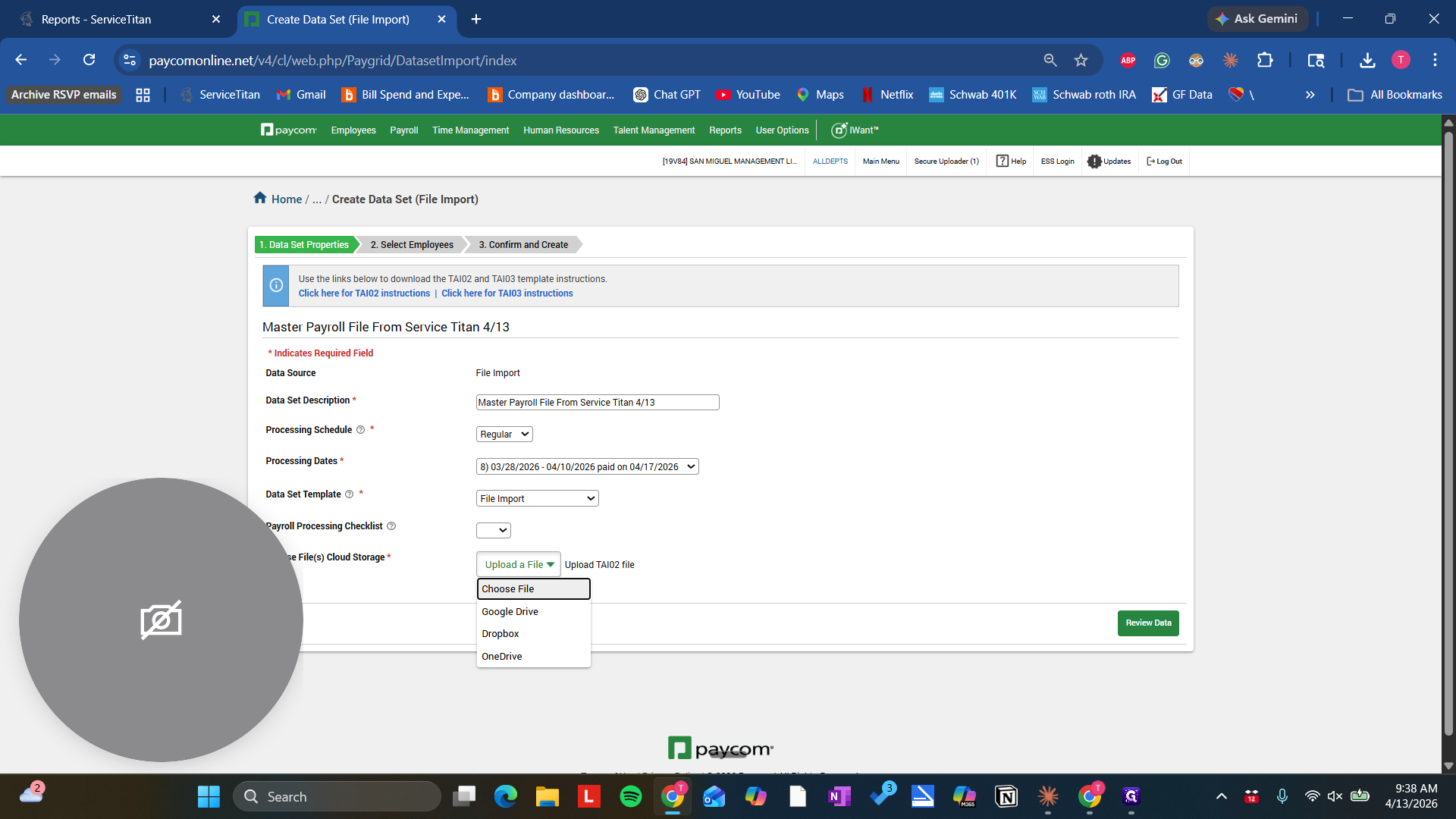Click the Home icon in the breadcrumb
The image size is (1456, 819).
[260, 198]
